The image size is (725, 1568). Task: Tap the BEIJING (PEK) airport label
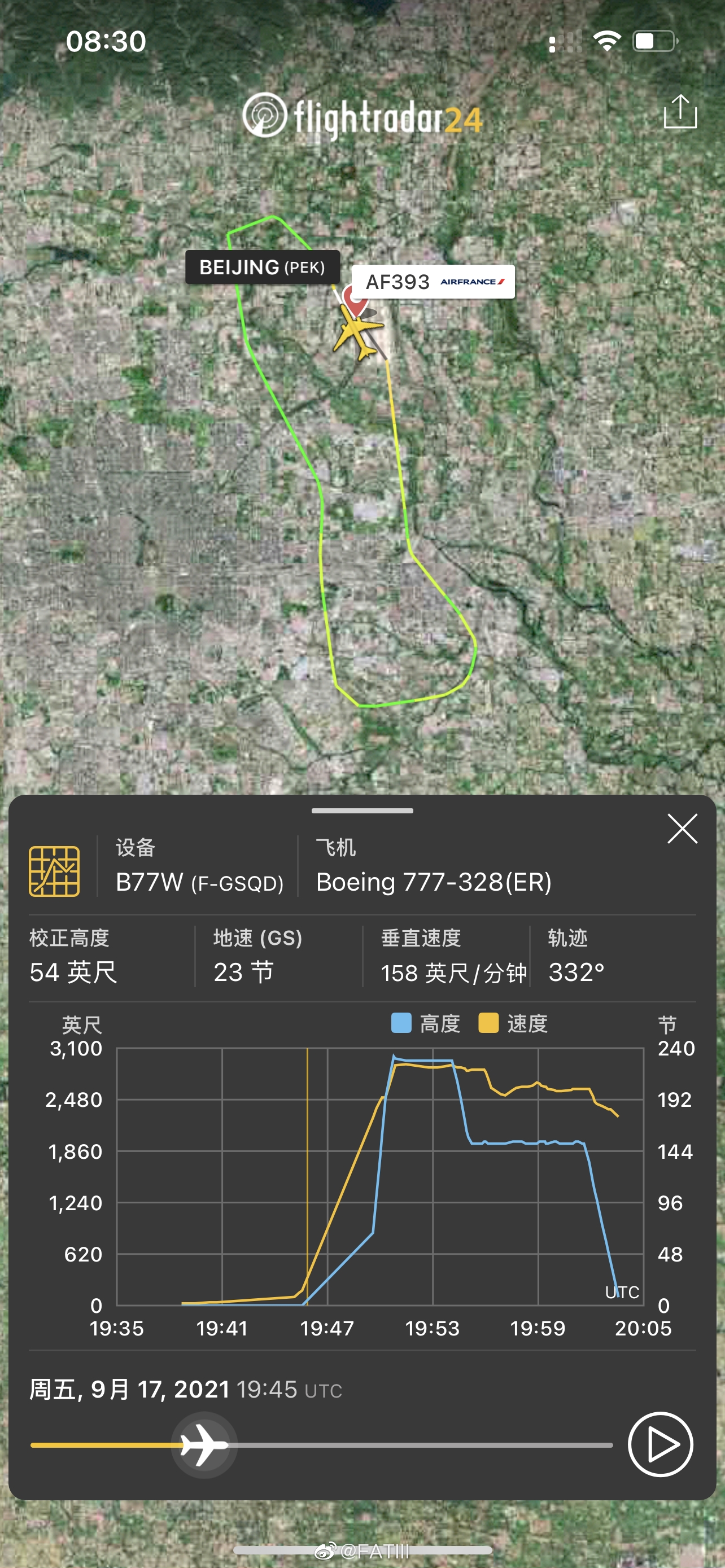coord(262,267)
